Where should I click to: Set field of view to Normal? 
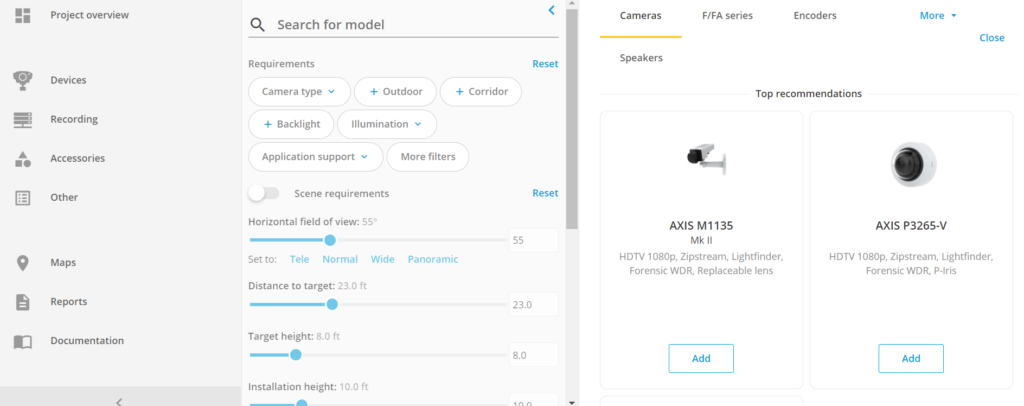tap(340, 259)
